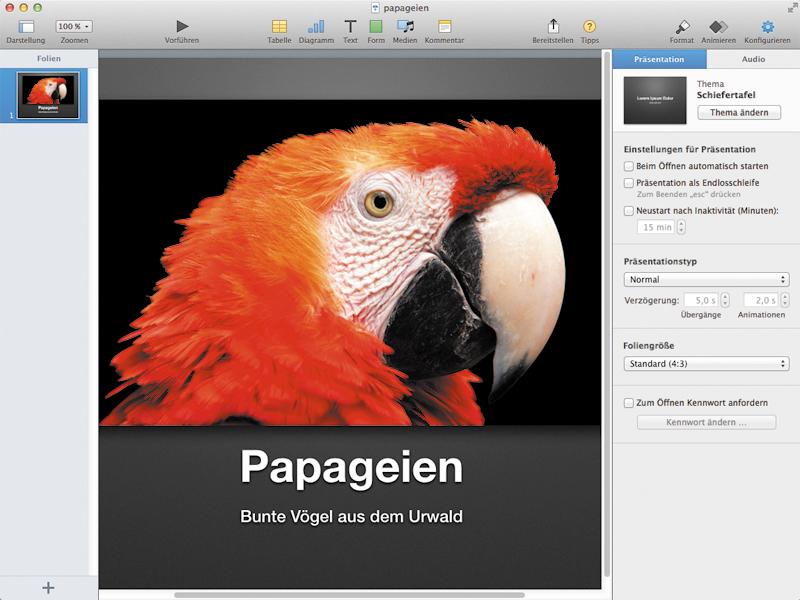Enable Präsentation als Endlosschleife
The height and width of the screenshot is (600, 800).
[x=629, y=183]
